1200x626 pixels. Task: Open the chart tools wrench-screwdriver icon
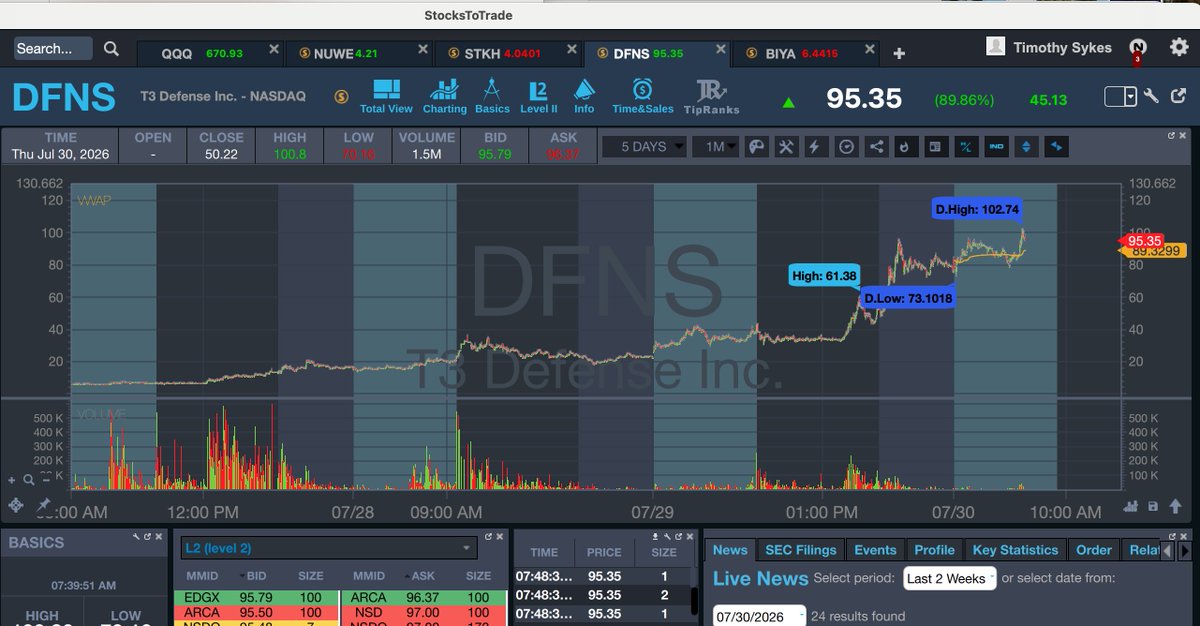coord(786,147)
